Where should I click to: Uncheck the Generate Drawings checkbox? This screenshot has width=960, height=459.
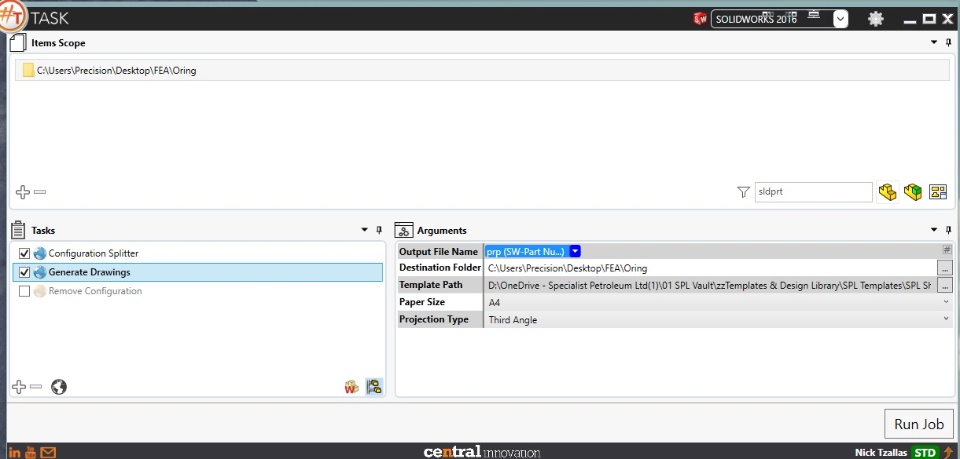(x=24, y=272)
